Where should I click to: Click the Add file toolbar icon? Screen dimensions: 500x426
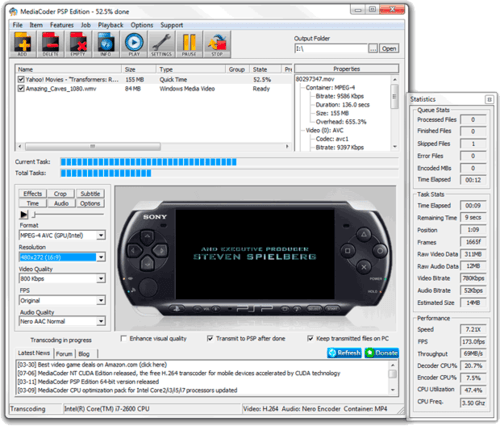point(22,44)
